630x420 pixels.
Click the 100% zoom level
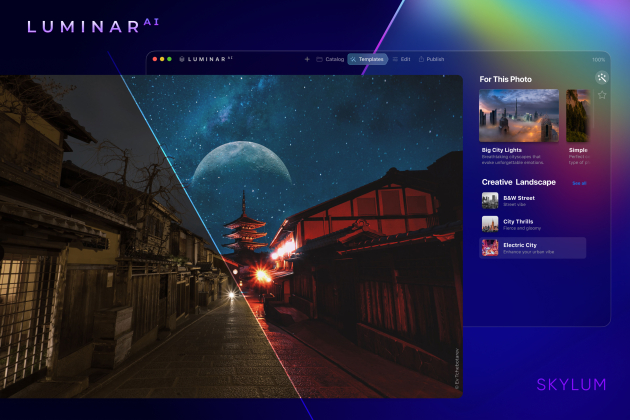tap(598, 60)
